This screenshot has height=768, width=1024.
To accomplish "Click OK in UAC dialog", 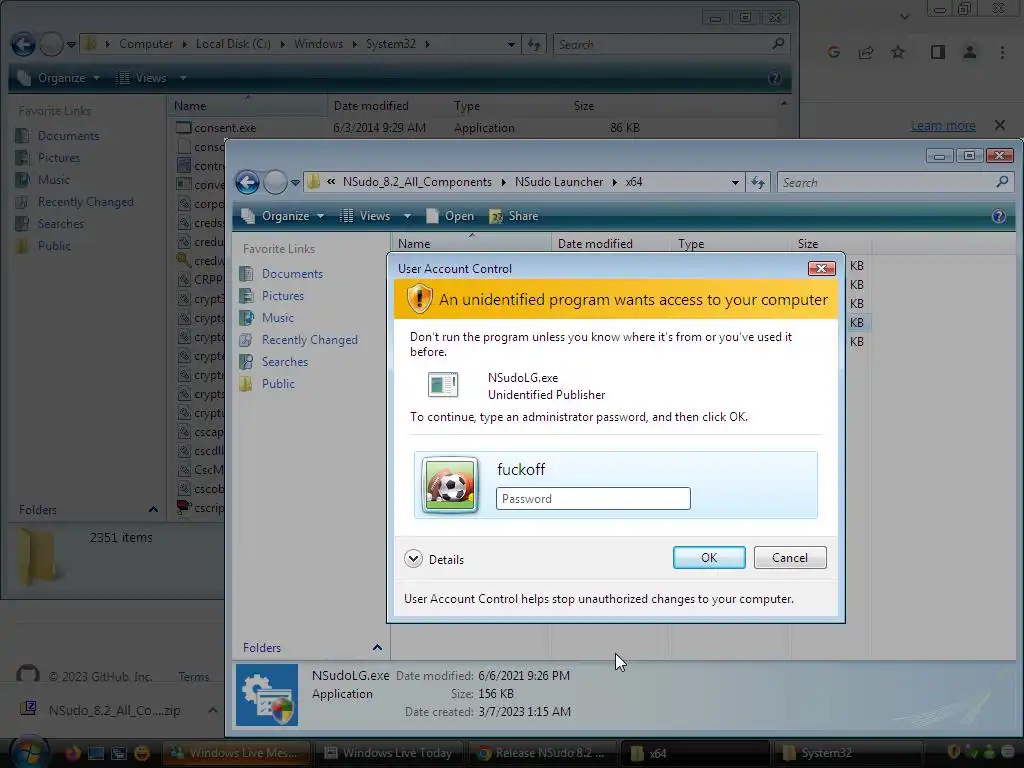I will click(x=709, y=558).
